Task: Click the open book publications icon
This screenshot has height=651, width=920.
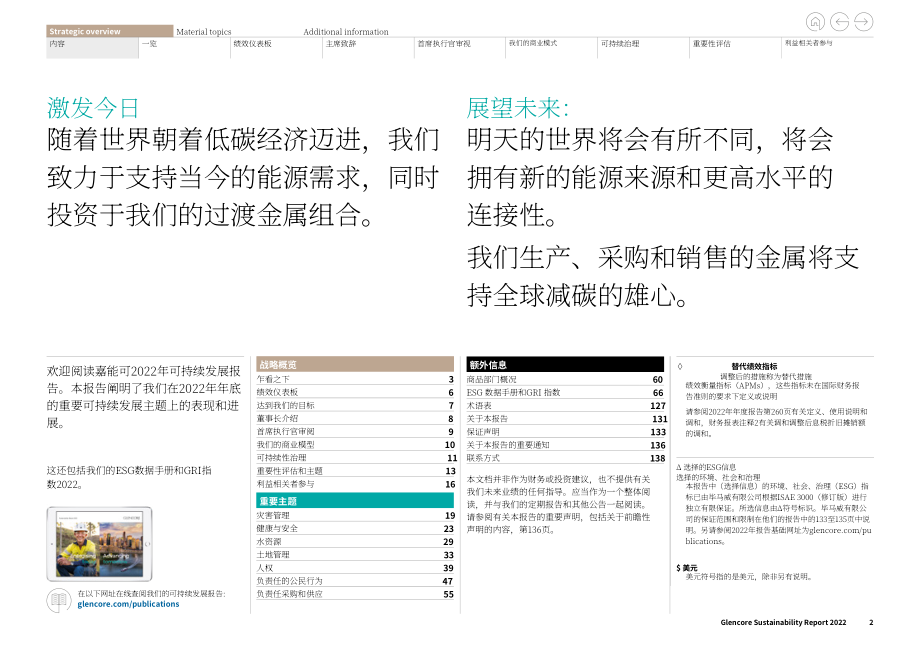Action: (59, 600)
